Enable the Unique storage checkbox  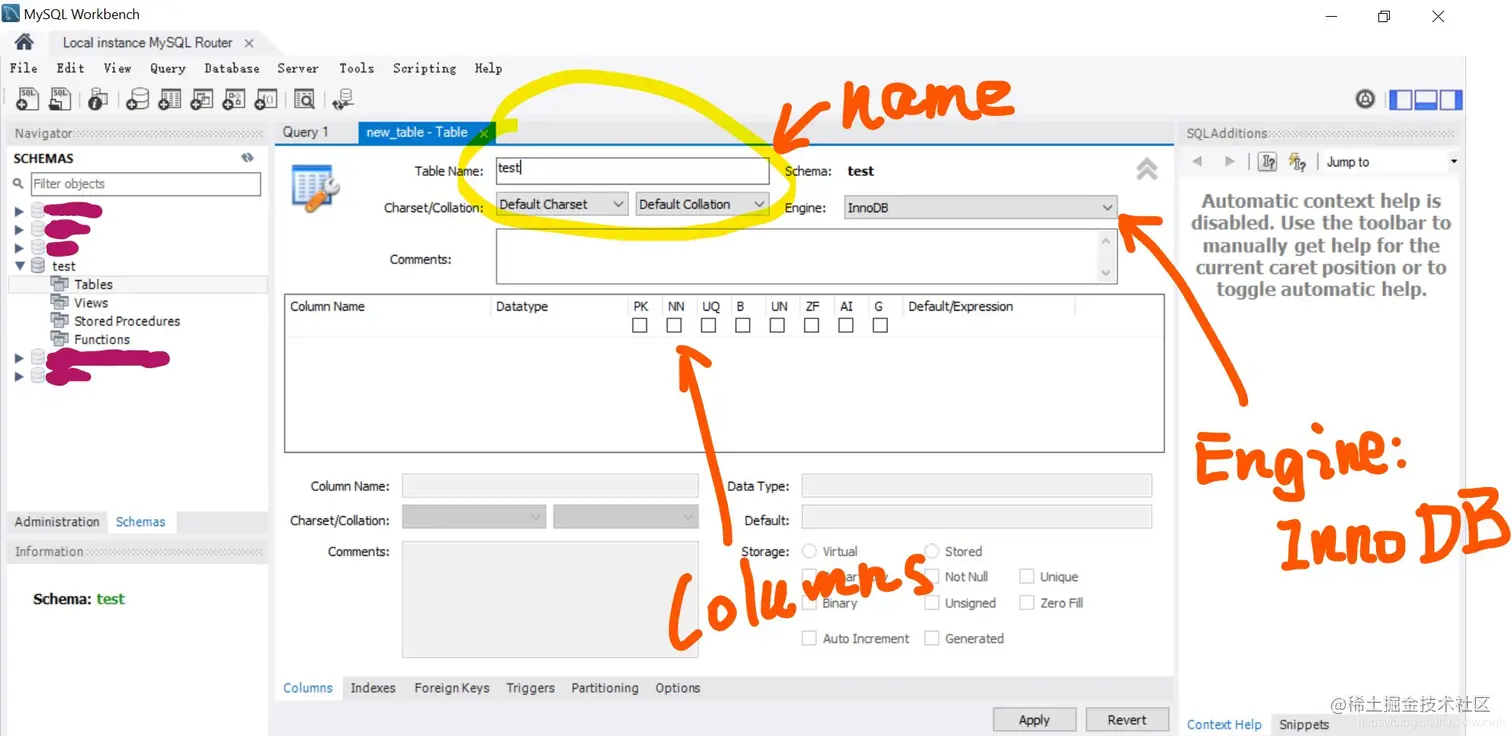click(1027, 577)
